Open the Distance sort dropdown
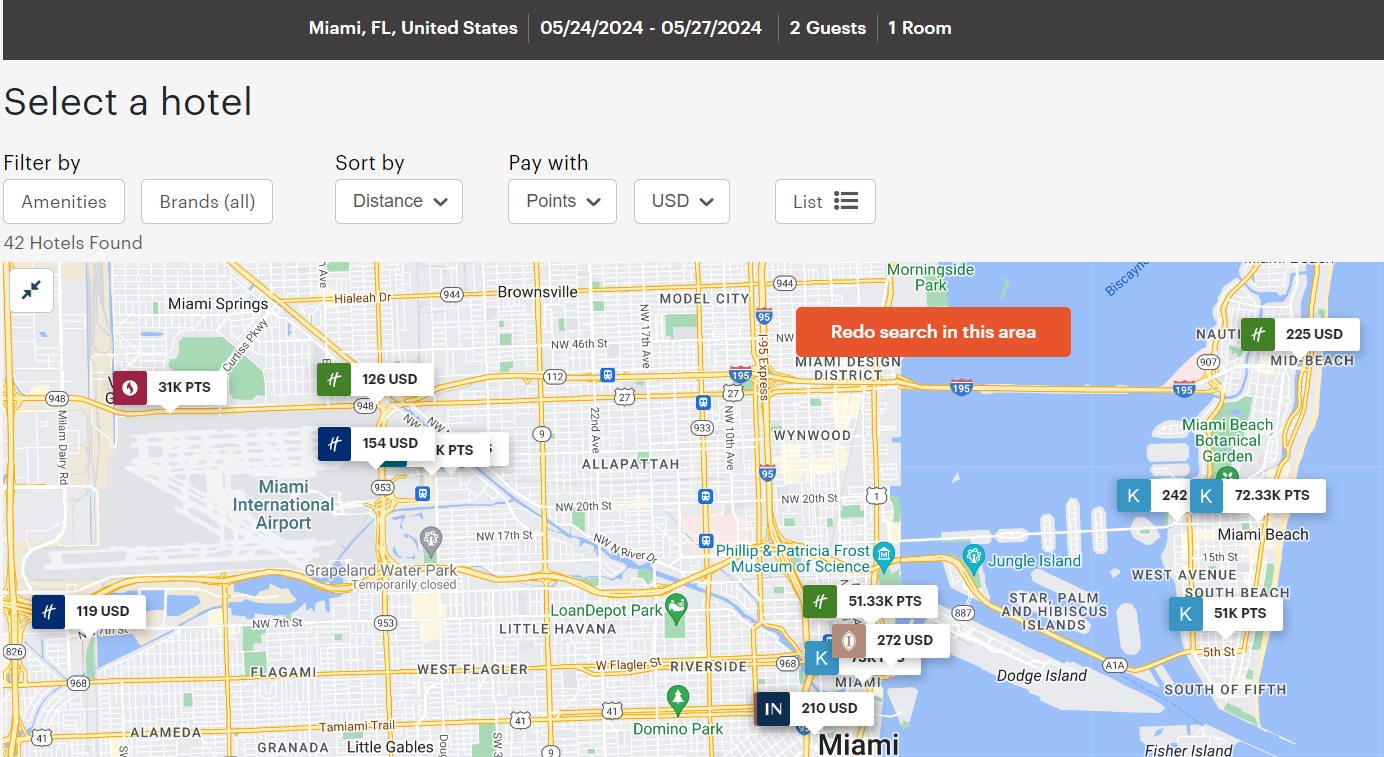The height and width of the screenshot is (757, 1384). pyautogui.click(x=398, y=201)
